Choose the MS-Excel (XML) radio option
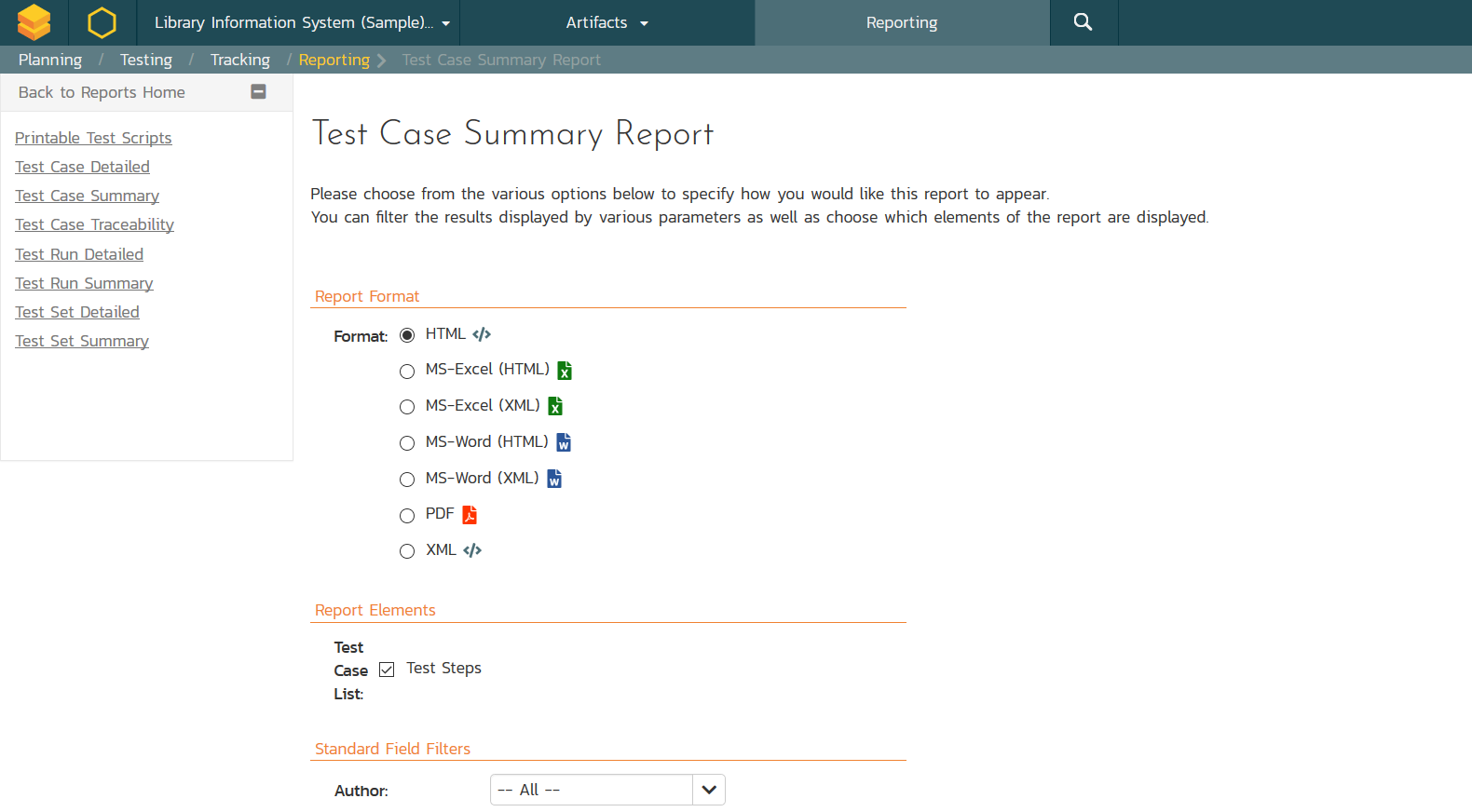1472x812 pixels. coord(407,407)
